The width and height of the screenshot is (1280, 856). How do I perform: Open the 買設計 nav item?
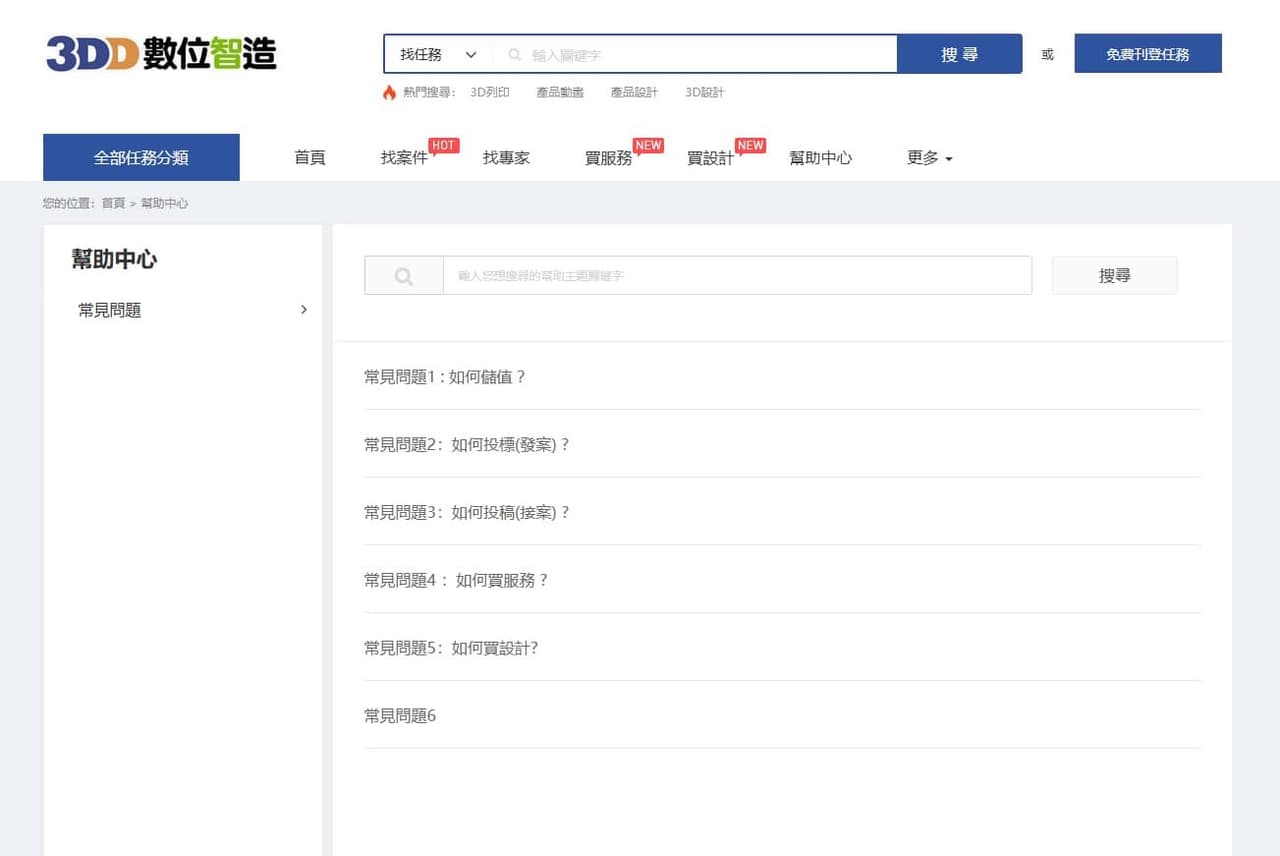pos(710,158)
